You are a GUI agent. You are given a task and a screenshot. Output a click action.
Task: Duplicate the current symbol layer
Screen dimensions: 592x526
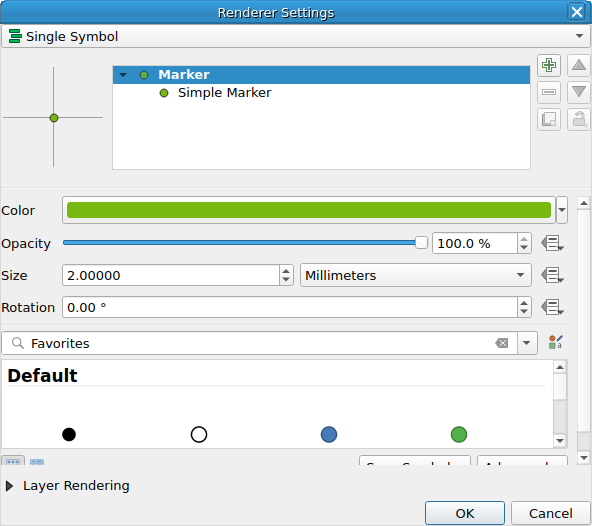point(549,120)
